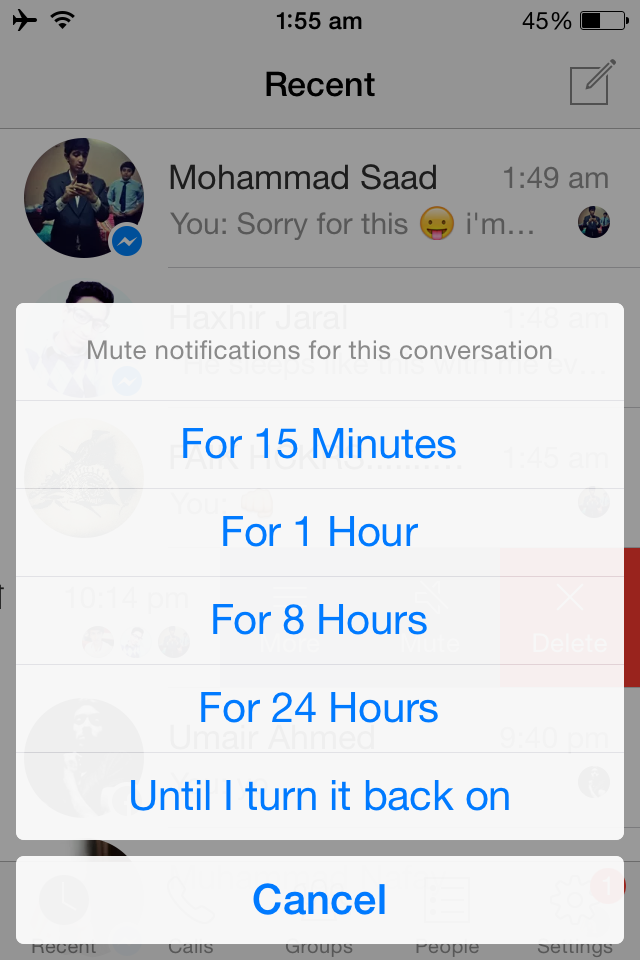
Task: Tap the small read-receipt avatar beside Saad's message
Action: [593, 222]
